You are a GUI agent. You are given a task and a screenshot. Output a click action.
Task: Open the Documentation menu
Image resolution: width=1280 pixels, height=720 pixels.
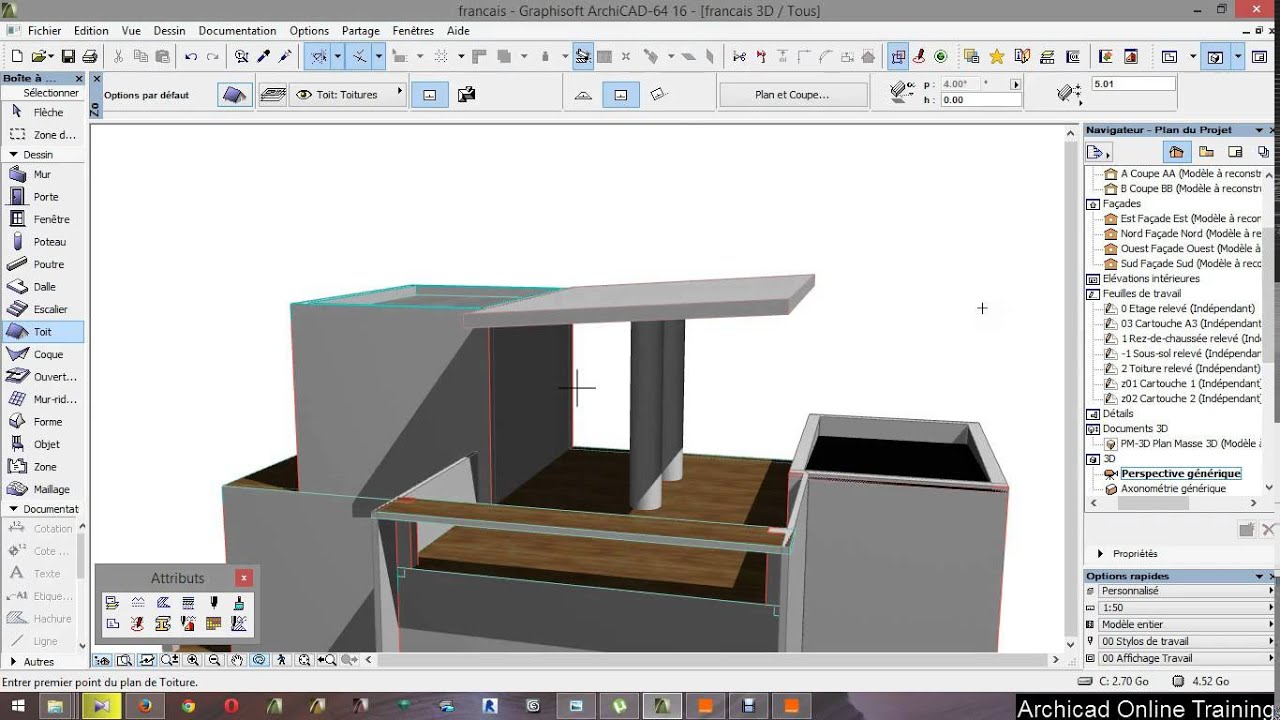(x=237, y=31)
